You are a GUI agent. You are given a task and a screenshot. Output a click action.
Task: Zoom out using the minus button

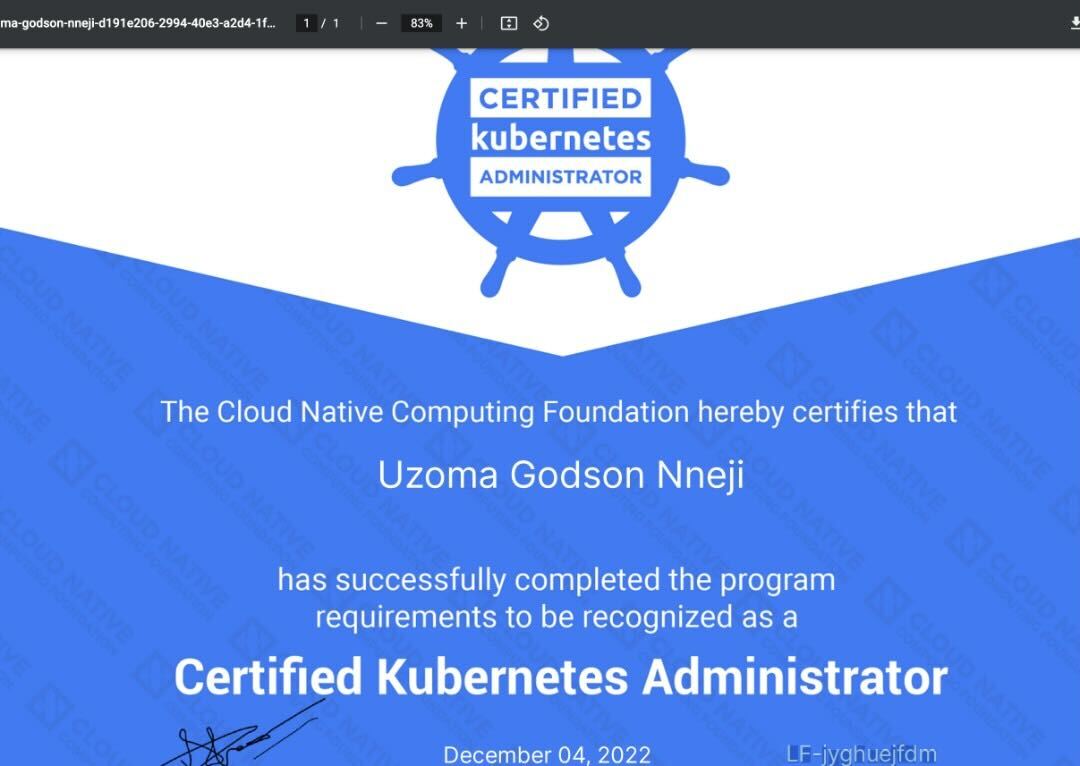pos(381,23)
